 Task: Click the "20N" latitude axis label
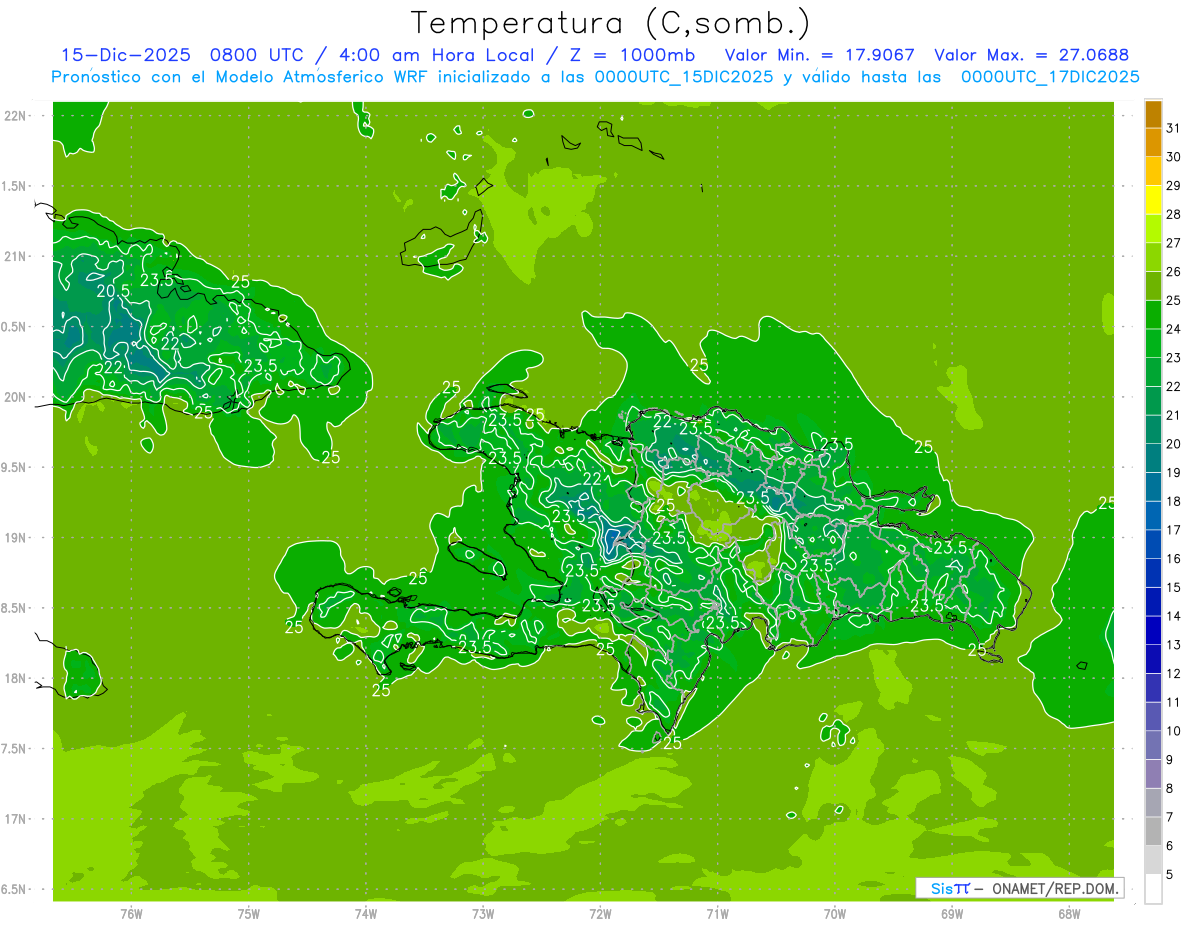tap(16, 397)
